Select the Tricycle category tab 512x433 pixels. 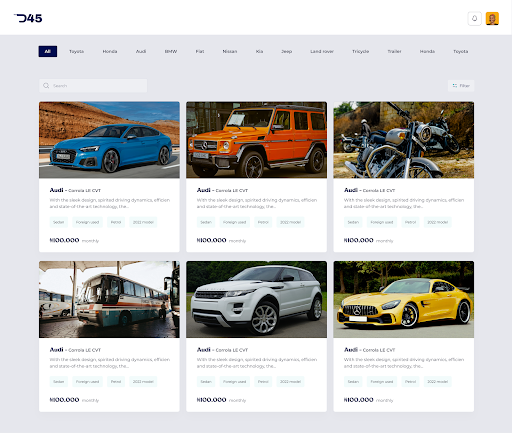pyautogui.click(x=360, y=51)
